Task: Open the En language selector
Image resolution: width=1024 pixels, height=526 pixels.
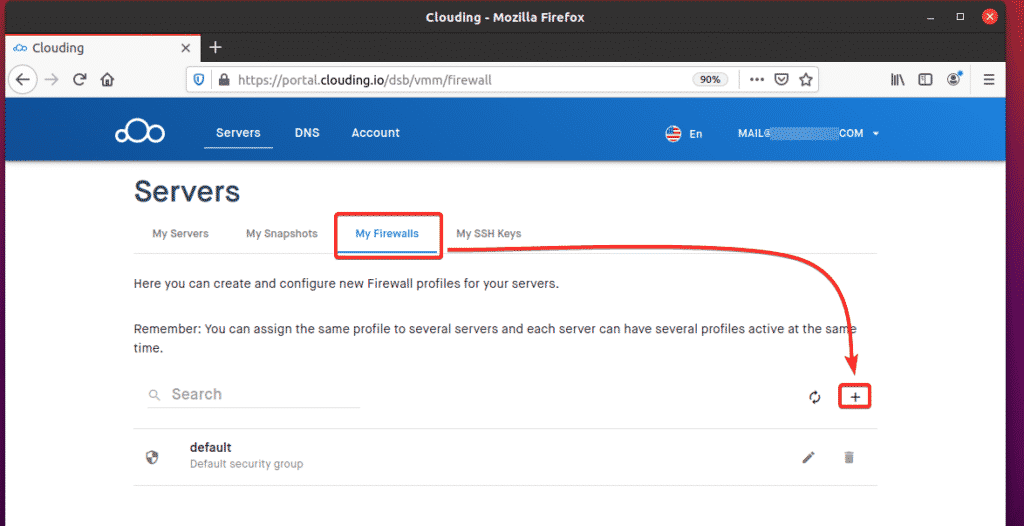Action: (x=684, y=133)
